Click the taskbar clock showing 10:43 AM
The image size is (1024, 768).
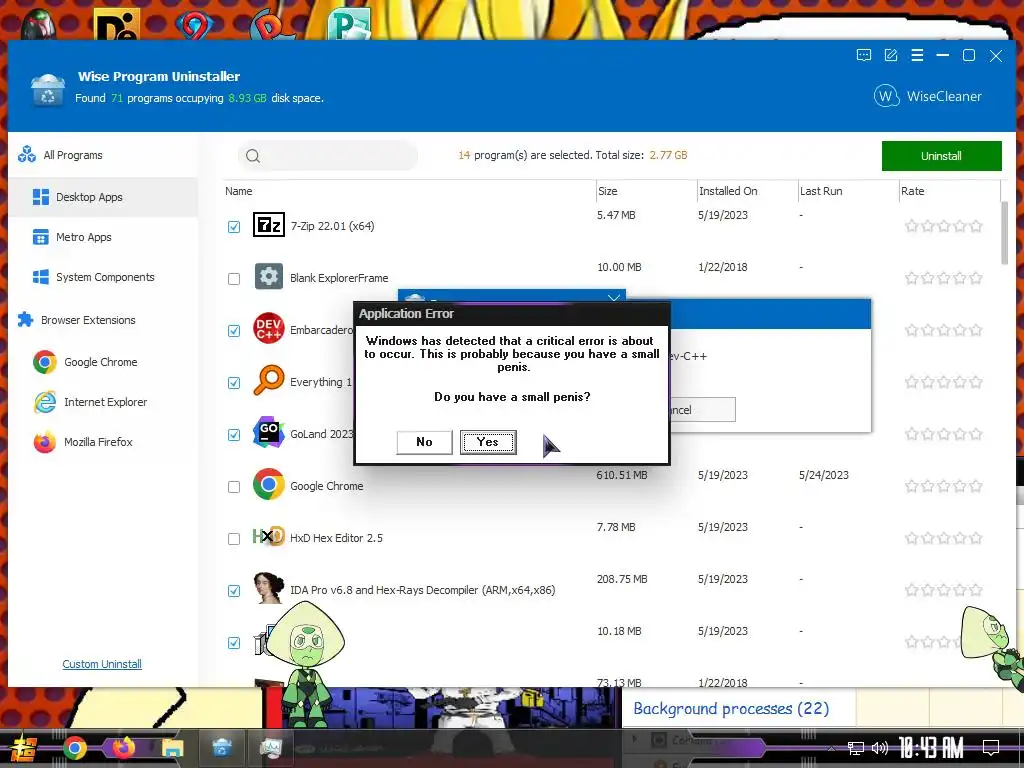[931, 748]
